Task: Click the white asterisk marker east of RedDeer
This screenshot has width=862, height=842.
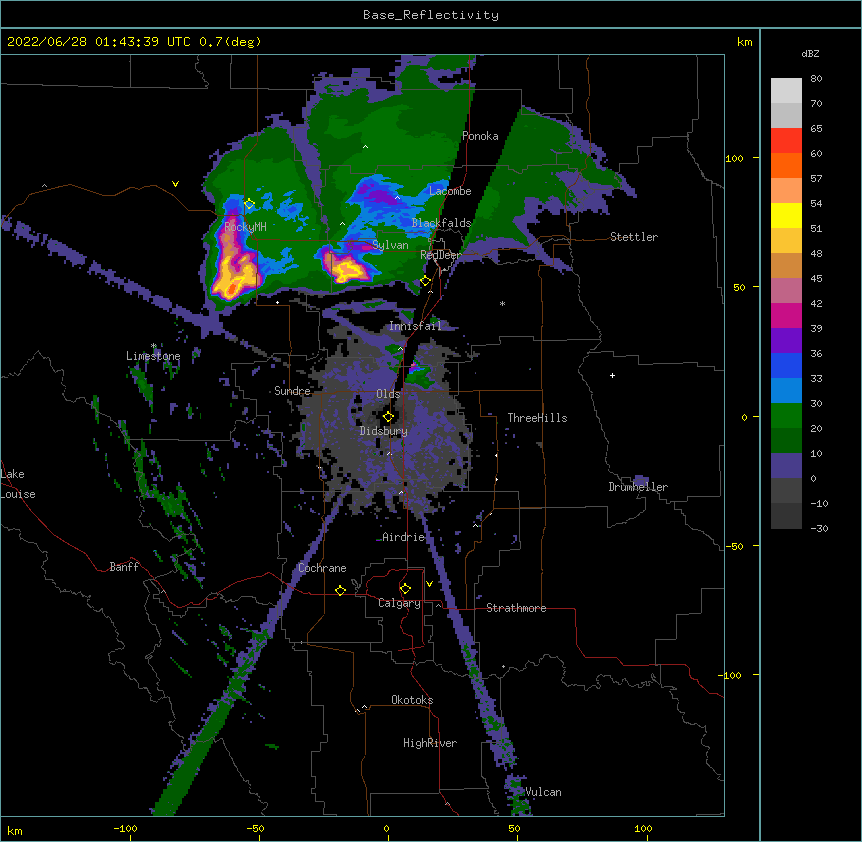Action: [x=502, y=303]
